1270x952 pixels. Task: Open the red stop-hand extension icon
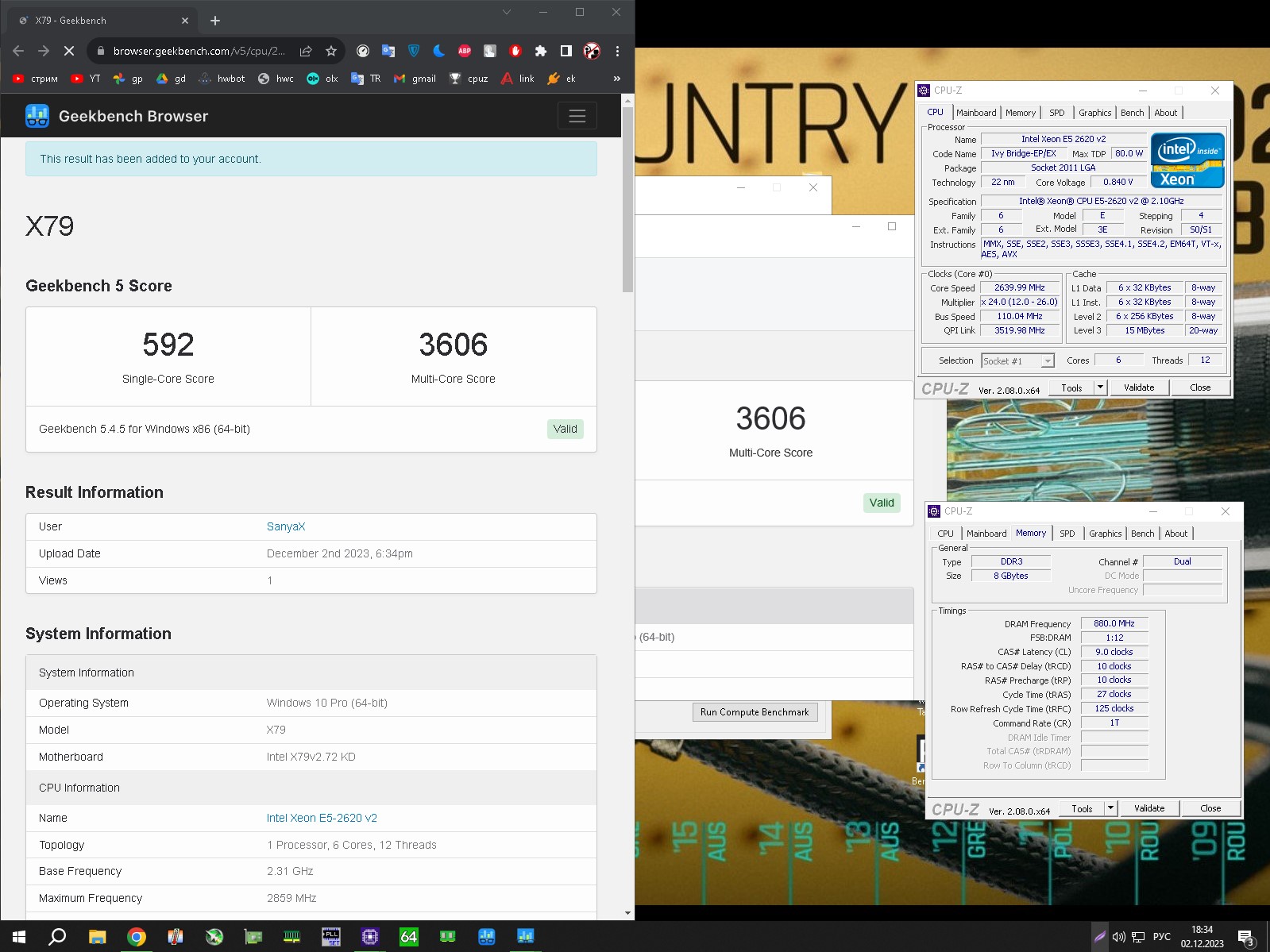pyautogui.click(x=515, y=51)
